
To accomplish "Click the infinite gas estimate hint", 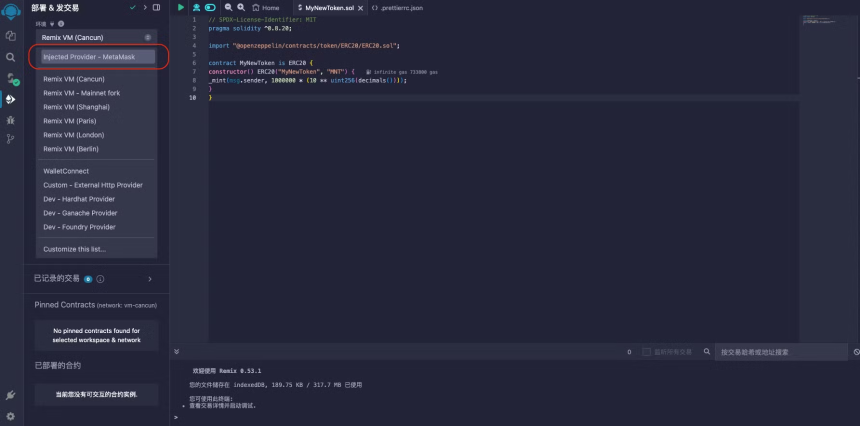I will point(402,72).
